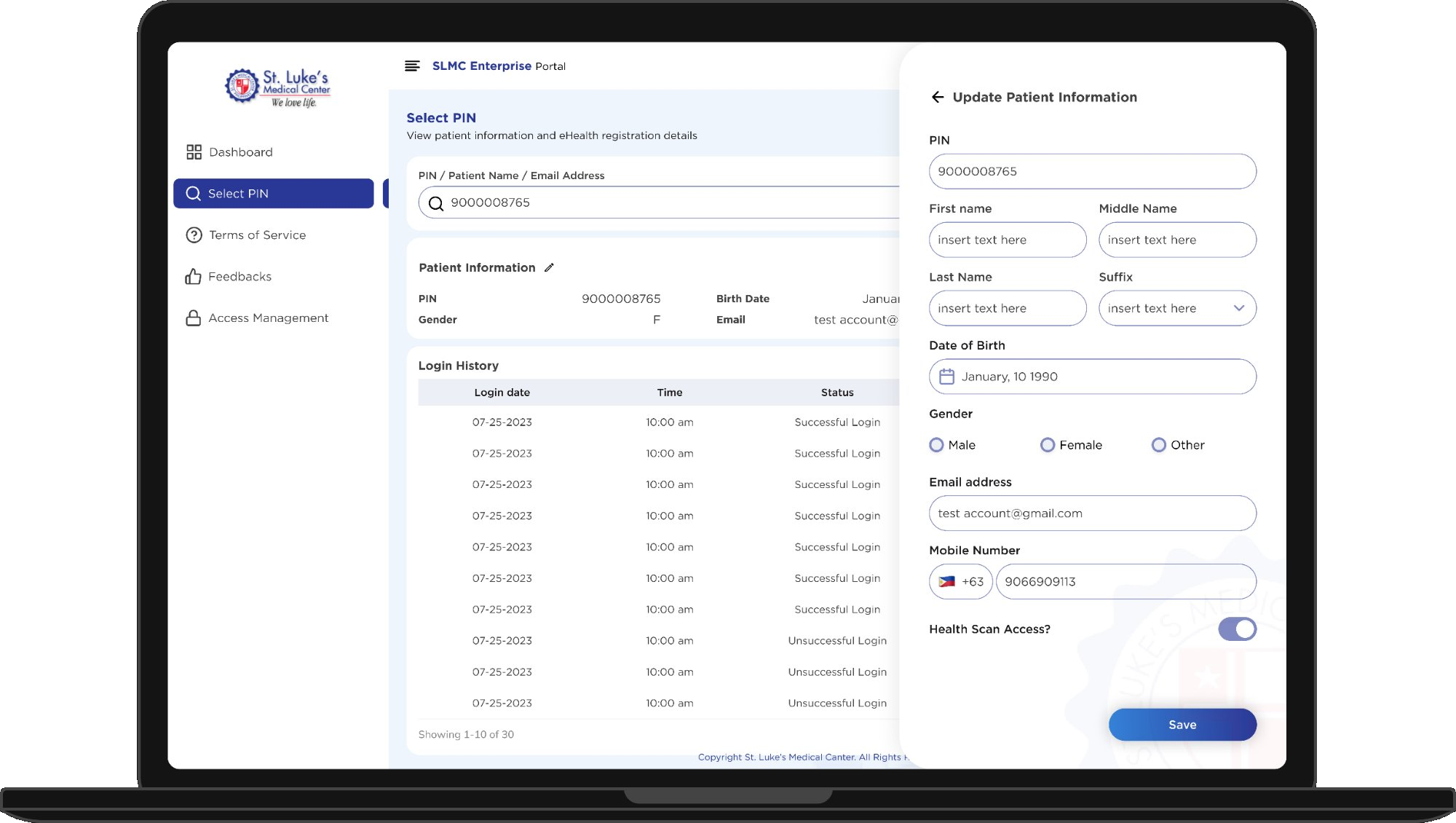Click the edit pencil beside Patient Information
Image resolution: width=1456 pixels, height=823 pixels.
pyautogui.click(x=549, y=267)
